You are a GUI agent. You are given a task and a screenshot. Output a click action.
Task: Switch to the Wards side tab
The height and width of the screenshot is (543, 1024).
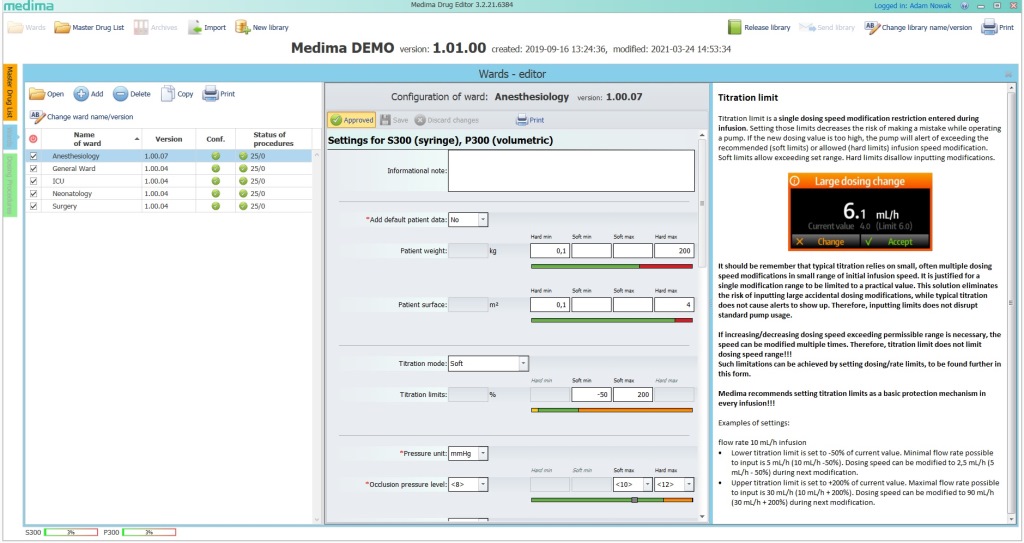coord(10,136)
